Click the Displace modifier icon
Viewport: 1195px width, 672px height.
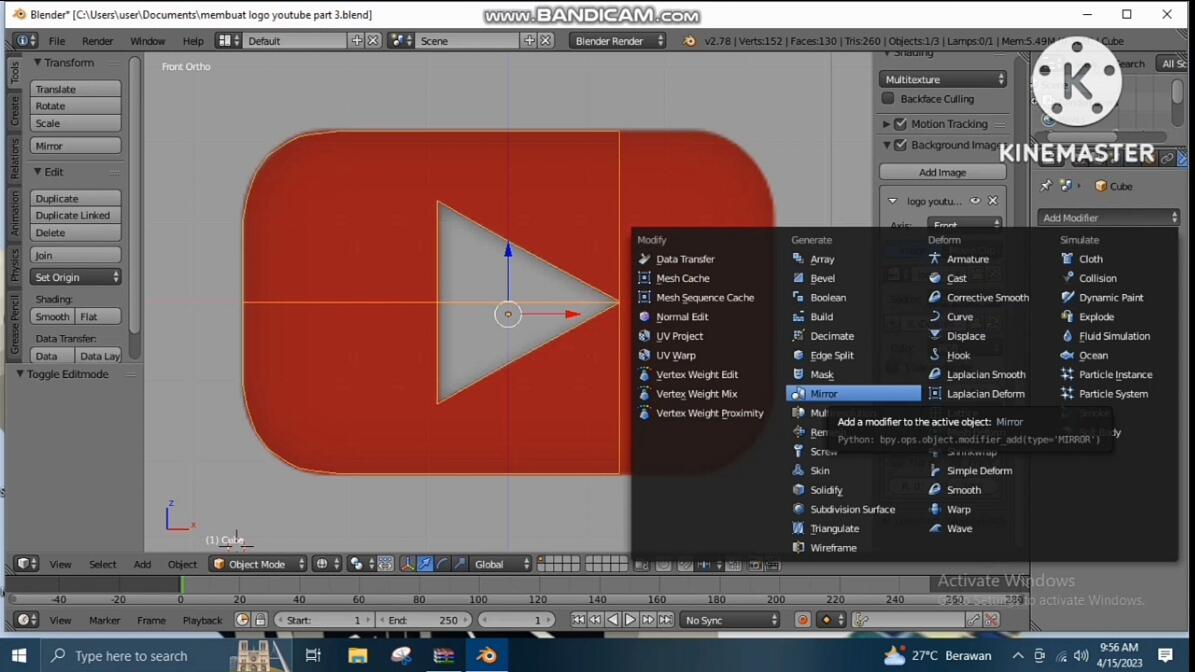click(x=934, y=335)
